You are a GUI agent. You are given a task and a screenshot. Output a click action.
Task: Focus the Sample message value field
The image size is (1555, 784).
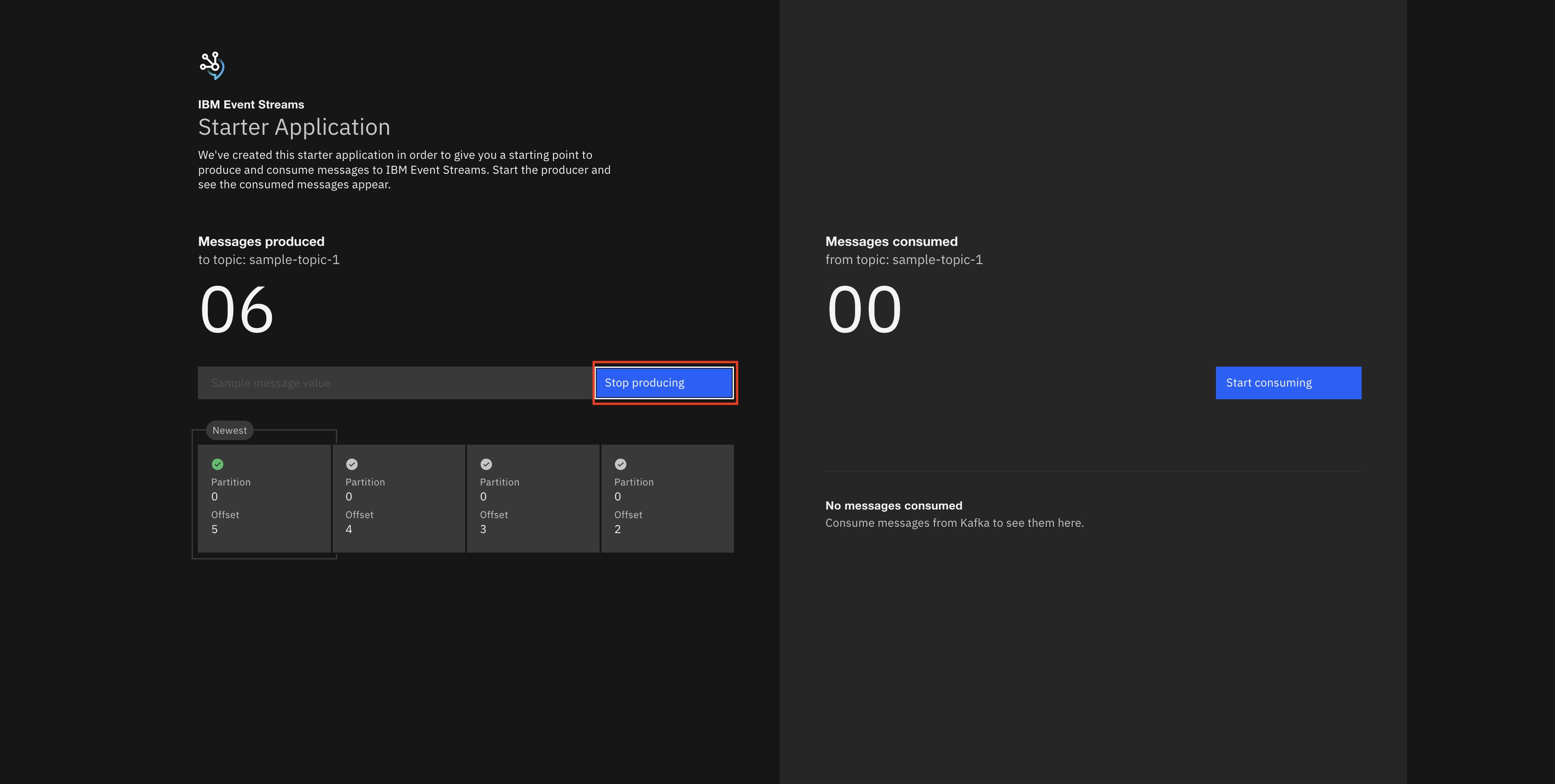(395, 382)
